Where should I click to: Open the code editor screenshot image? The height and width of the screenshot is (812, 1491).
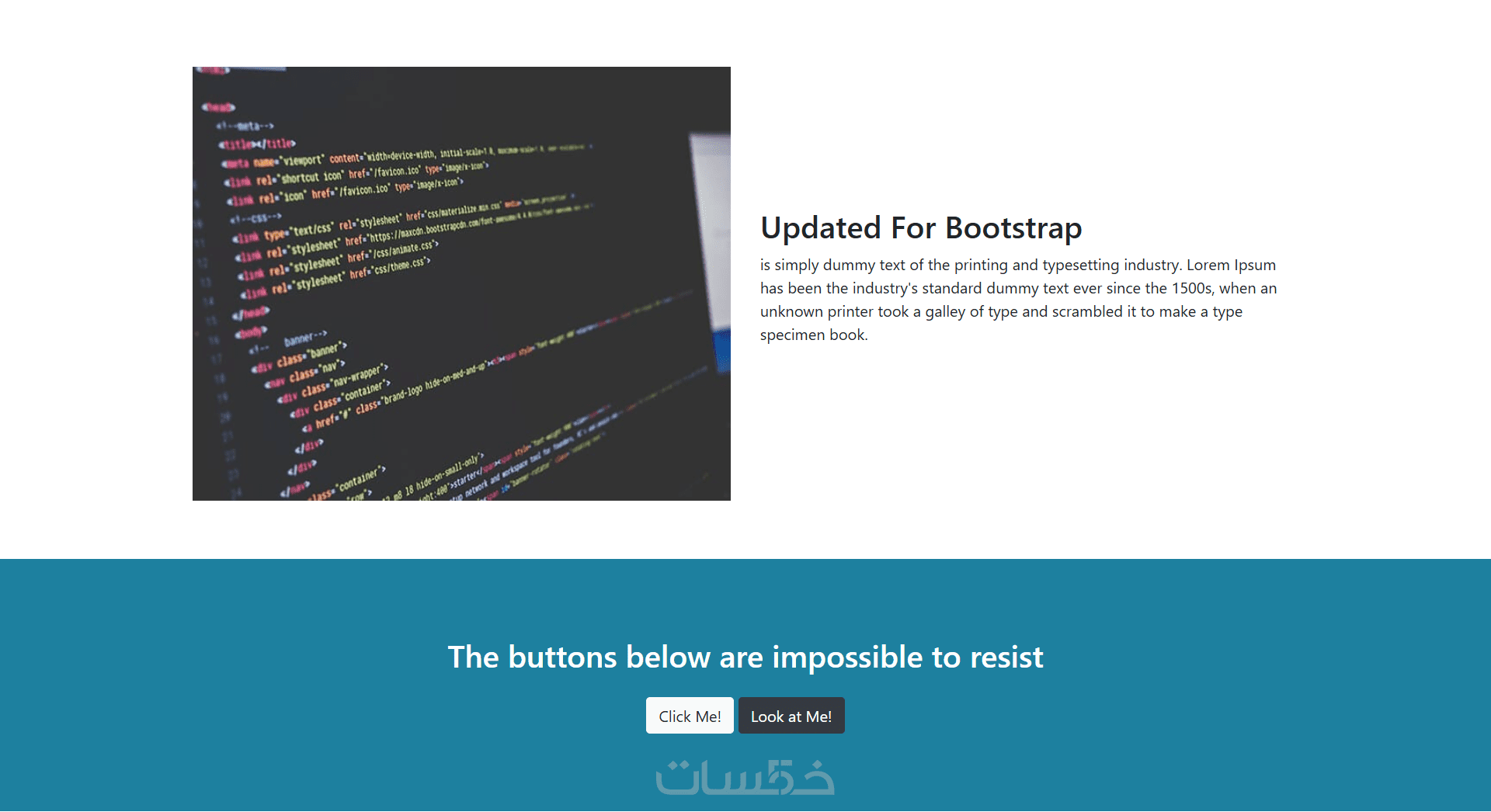461,283
